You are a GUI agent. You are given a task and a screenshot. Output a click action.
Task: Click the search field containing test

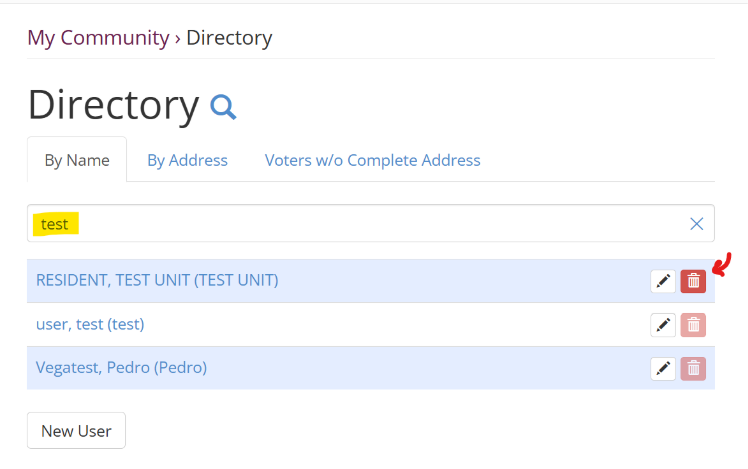click(x=360, y=224)
